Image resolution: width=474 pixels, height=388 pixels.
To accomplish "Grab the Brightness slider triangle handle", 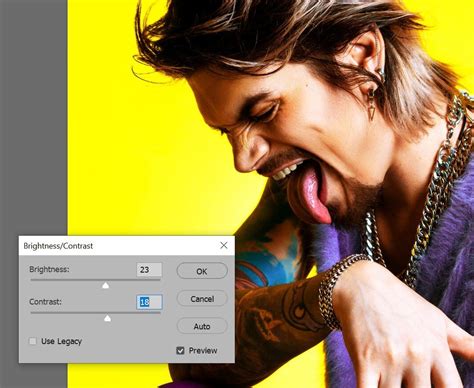I will click(105, 285).
